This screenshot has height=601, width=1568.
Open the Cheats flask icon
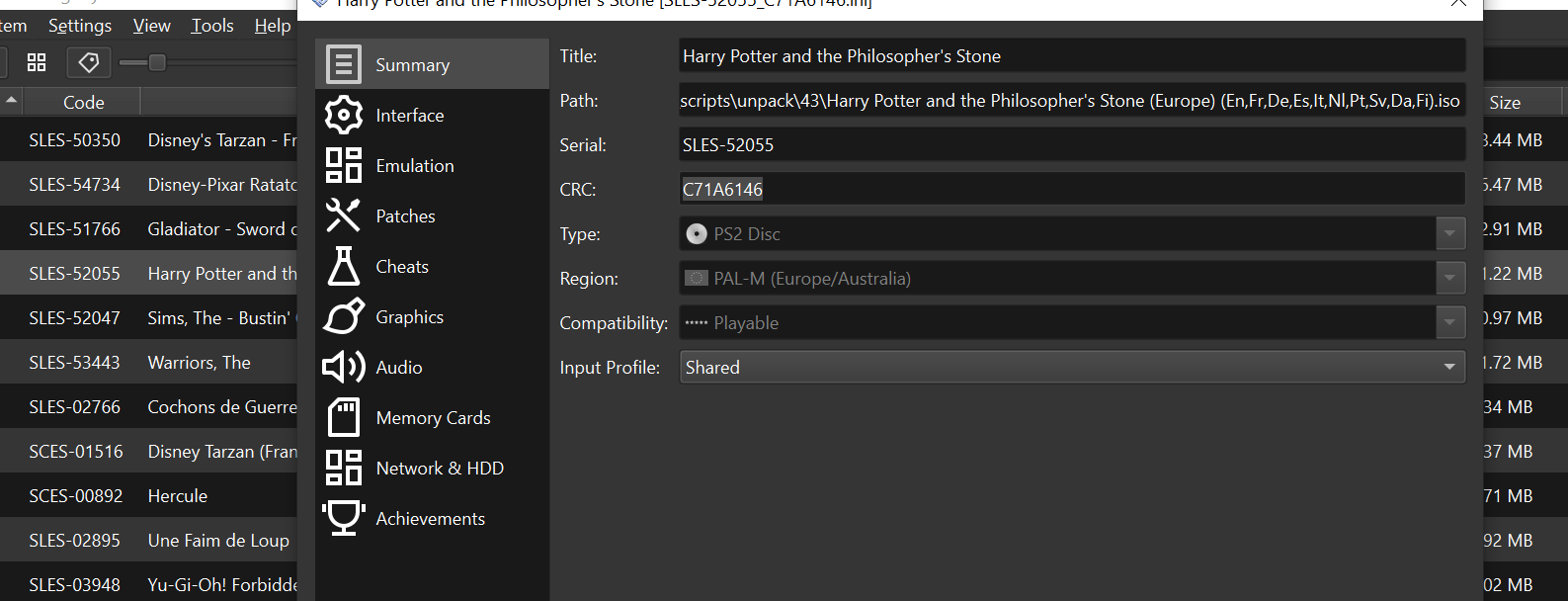[344, 267]
